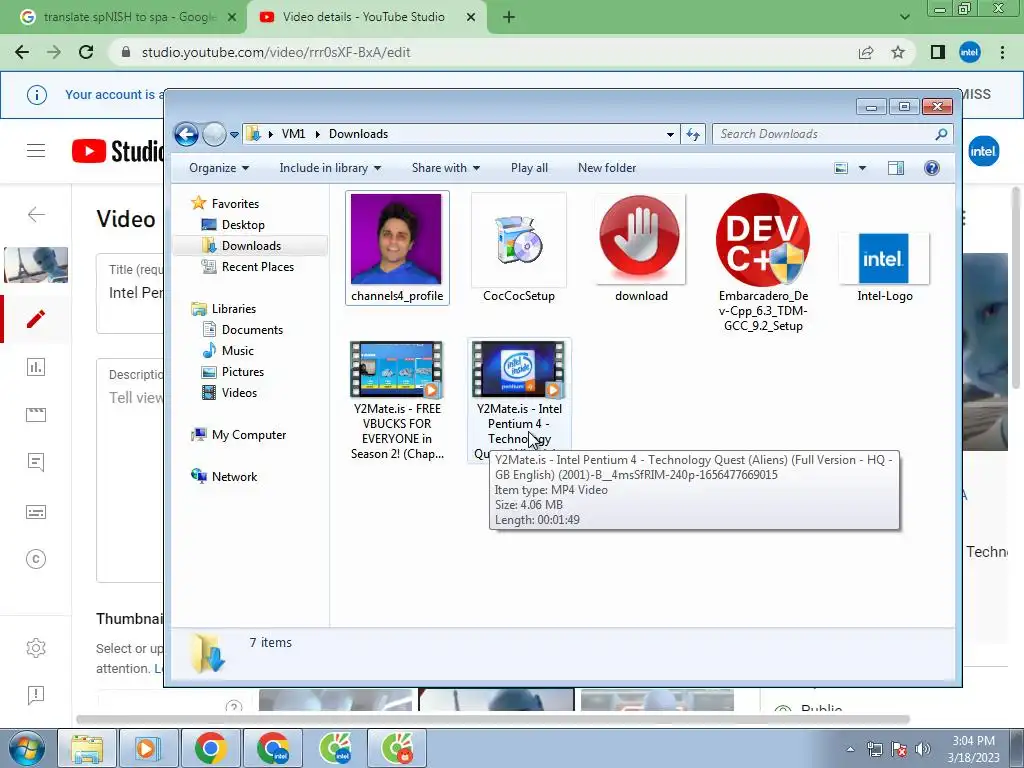Share this page icon in Chrome
Screen dimensions: 1024x768
click(866, 52)
